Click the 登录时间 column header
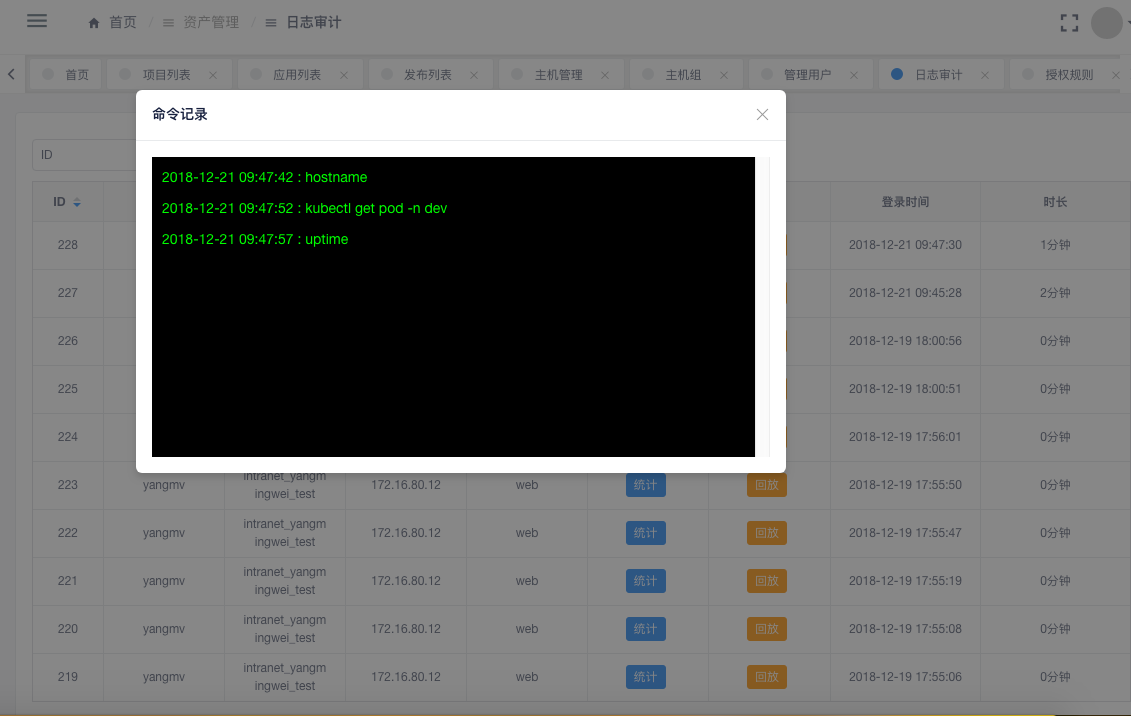The height and width of the screenshot is (716, 1131). (905, 202)
